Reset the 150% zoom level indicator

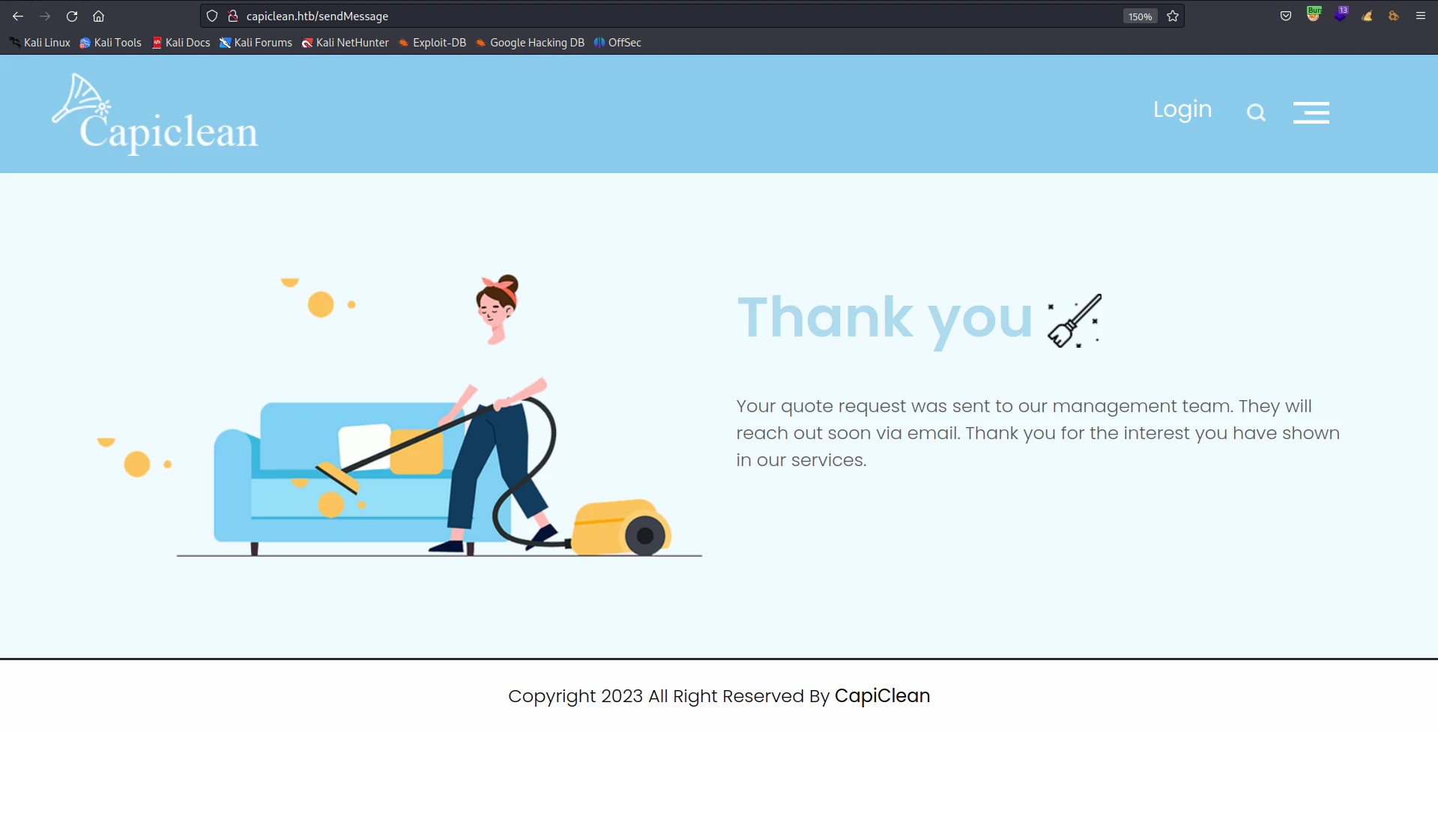(1140, 16)
